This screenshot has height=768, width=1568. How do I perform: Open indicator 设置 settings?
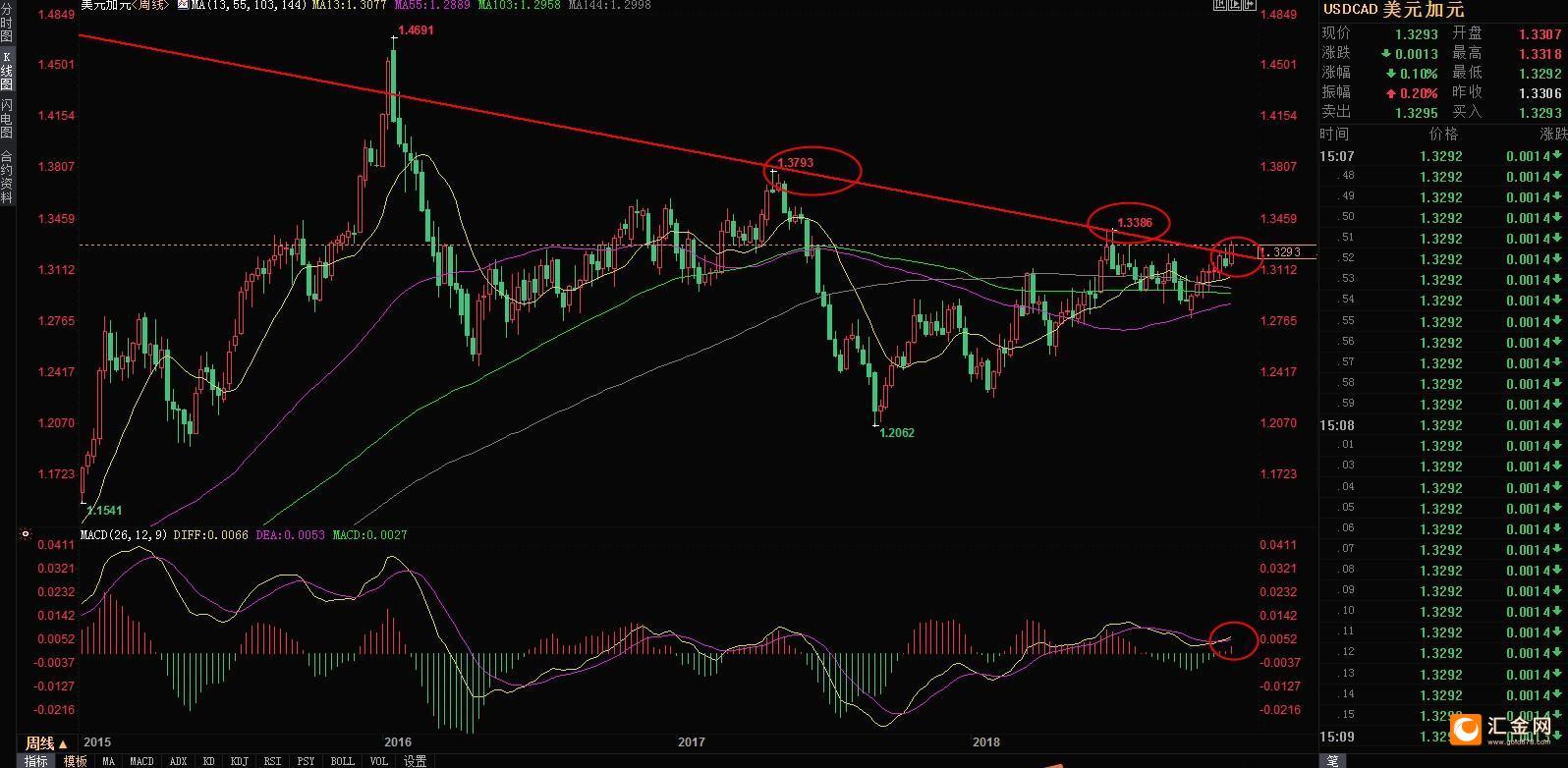point(415,761)
